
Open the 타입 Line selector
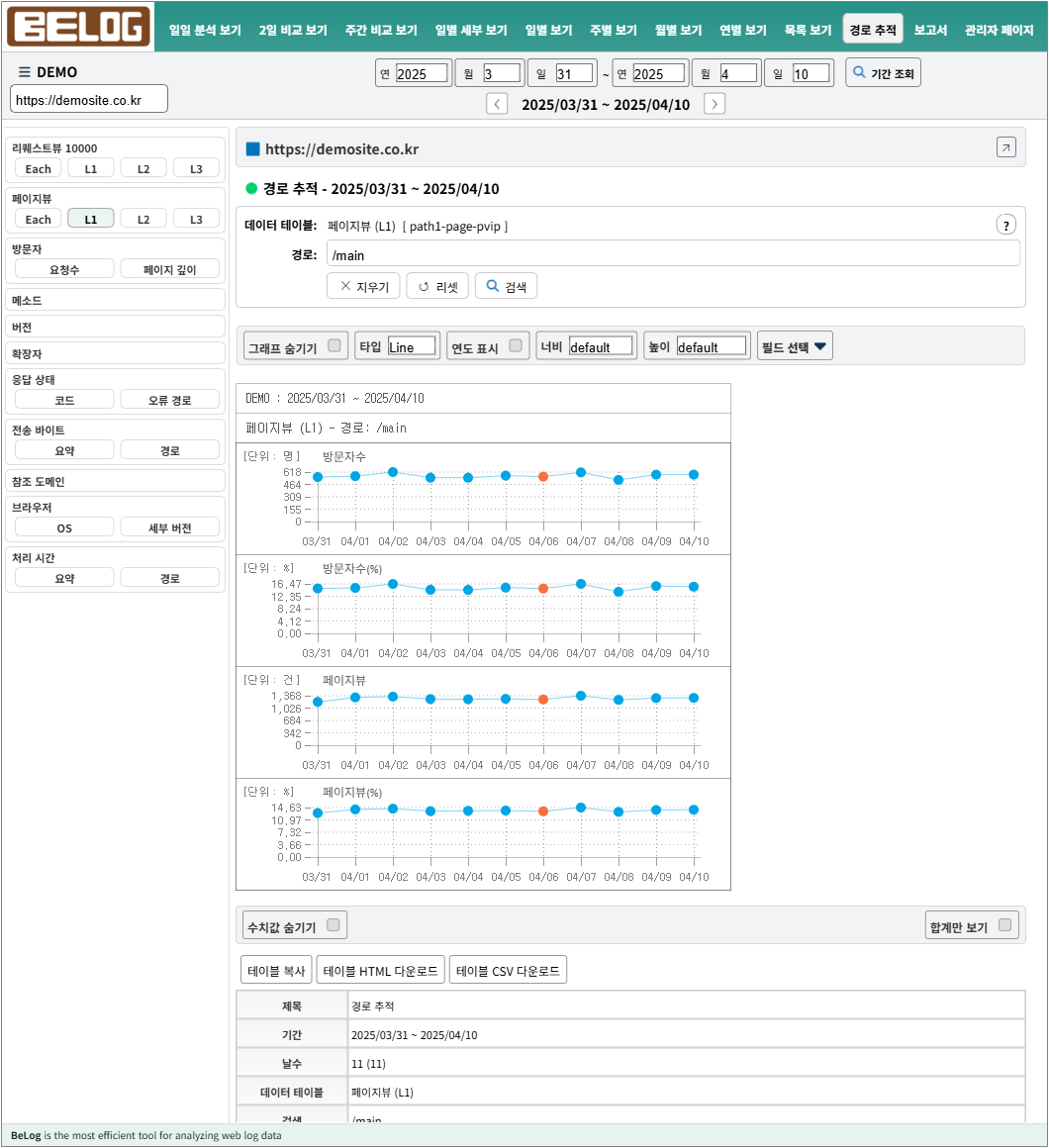412,345
